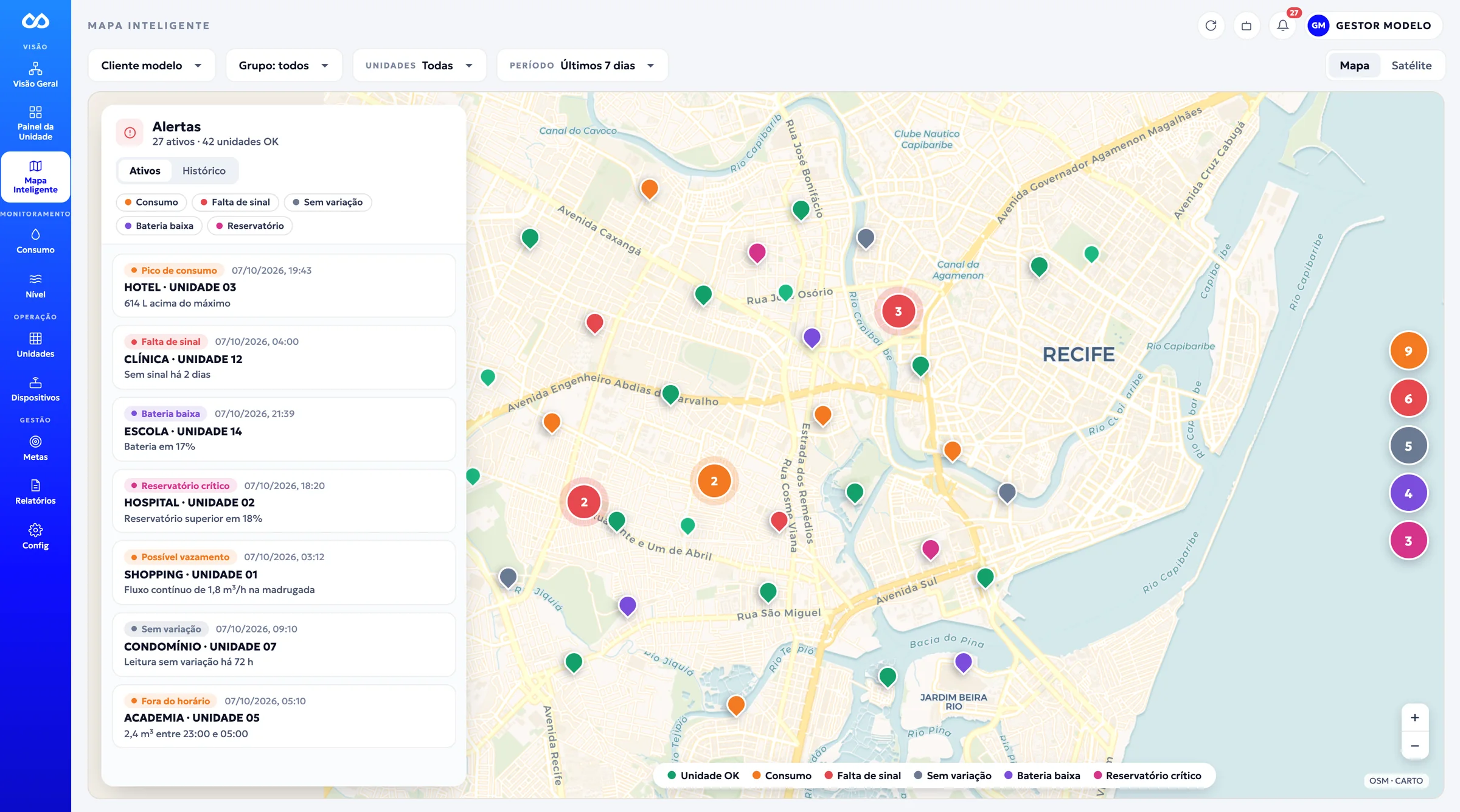1460x812 pixels.
Task: Open the Hospital Unidade 02 alert card
Action: pyautogui.click(x=284, y=501)
